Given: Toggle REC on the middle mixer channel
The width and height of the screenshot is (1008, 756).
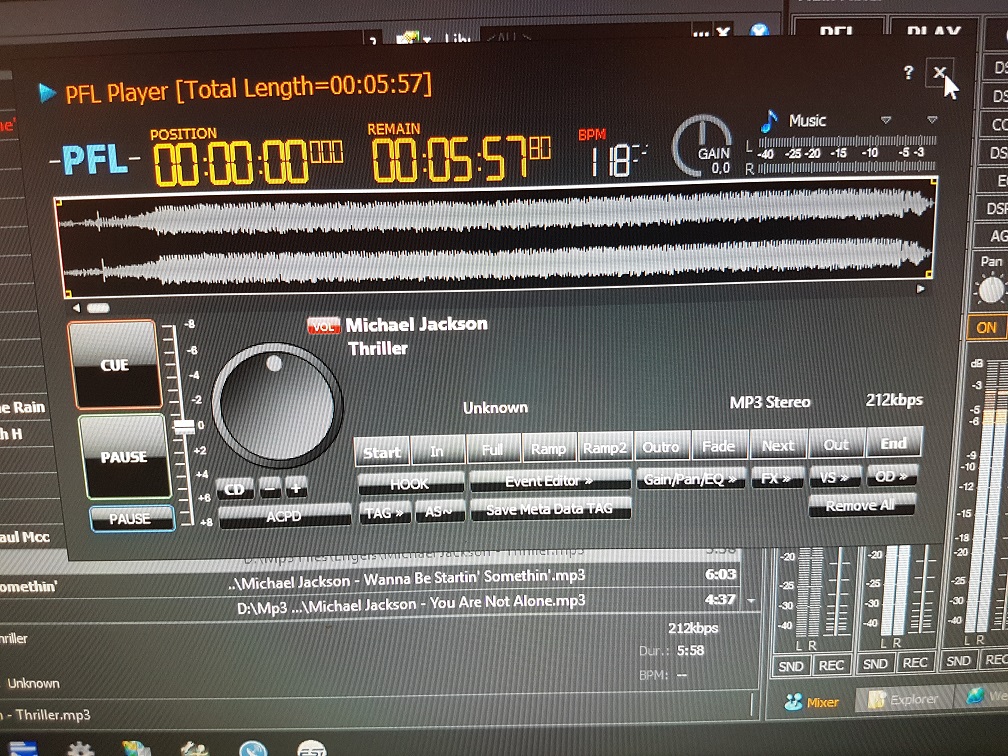Looking at the screenshot, I should click(x=915, y=662).
